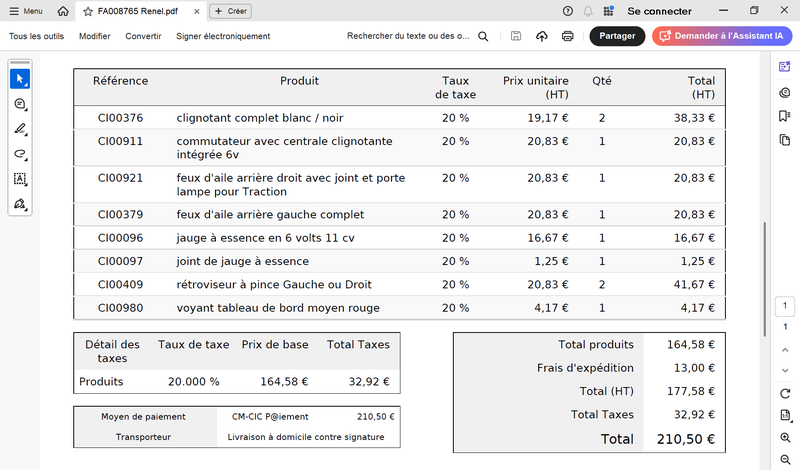Expand the page display options menu
The image size is (800, 470).
pyautogui.click(x=785, y=415)
